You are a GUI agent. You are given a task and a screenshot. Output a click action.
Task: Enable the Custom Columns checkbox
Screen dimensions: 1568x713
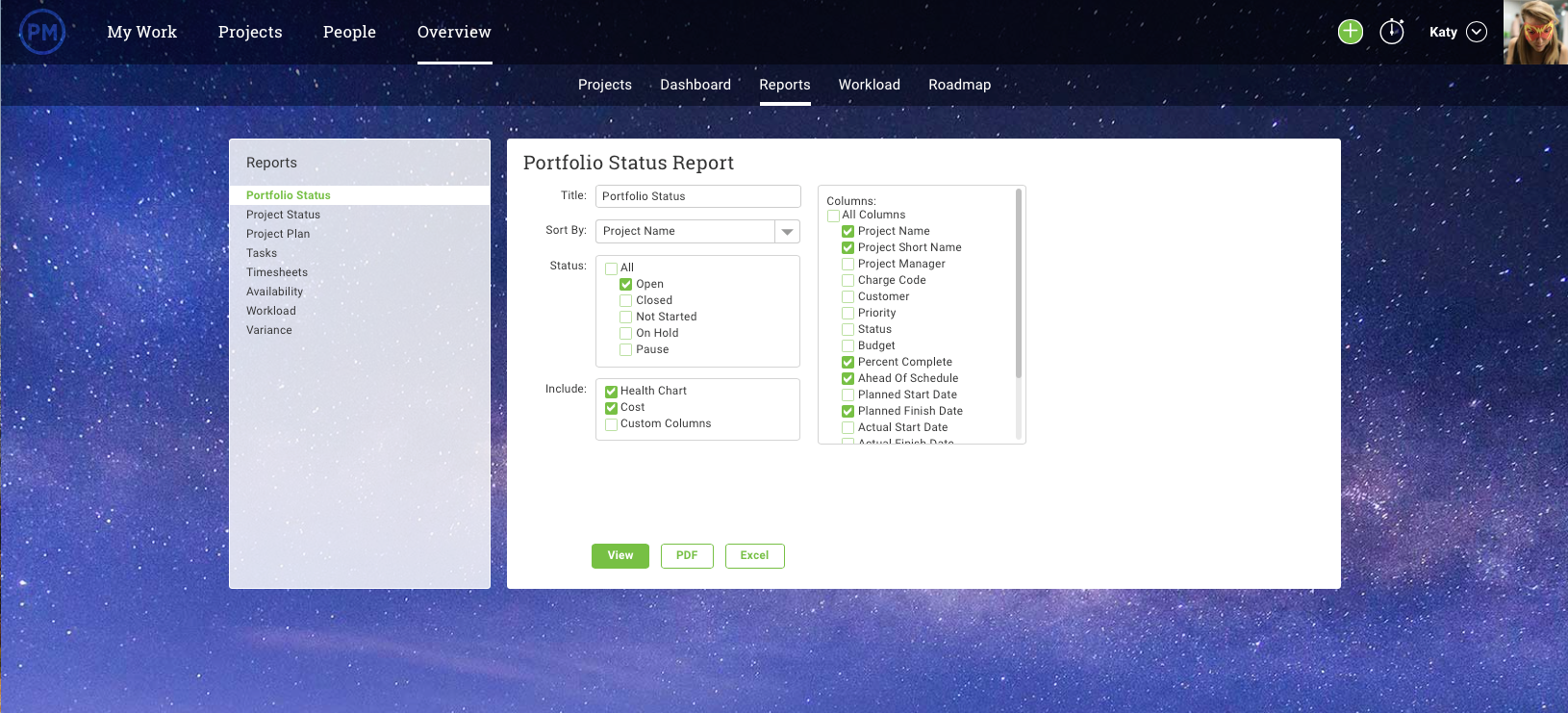(611, 424)
